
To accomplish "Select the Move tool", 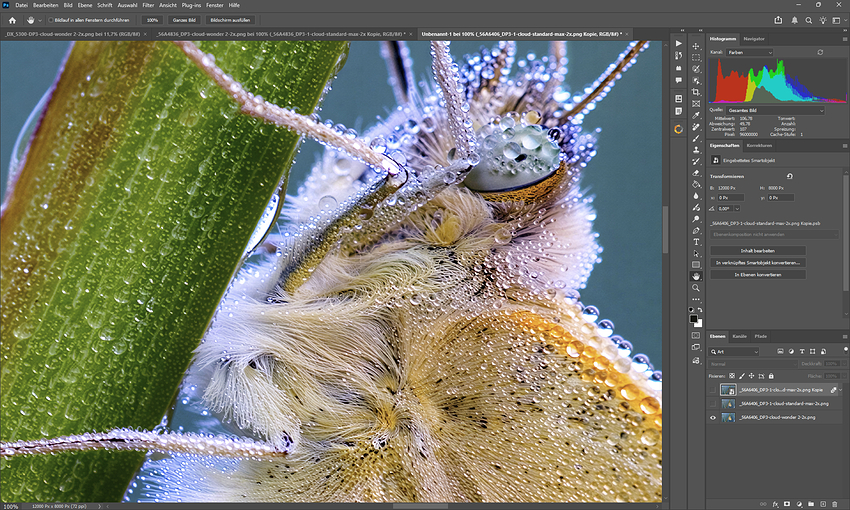I will (696, 46).
